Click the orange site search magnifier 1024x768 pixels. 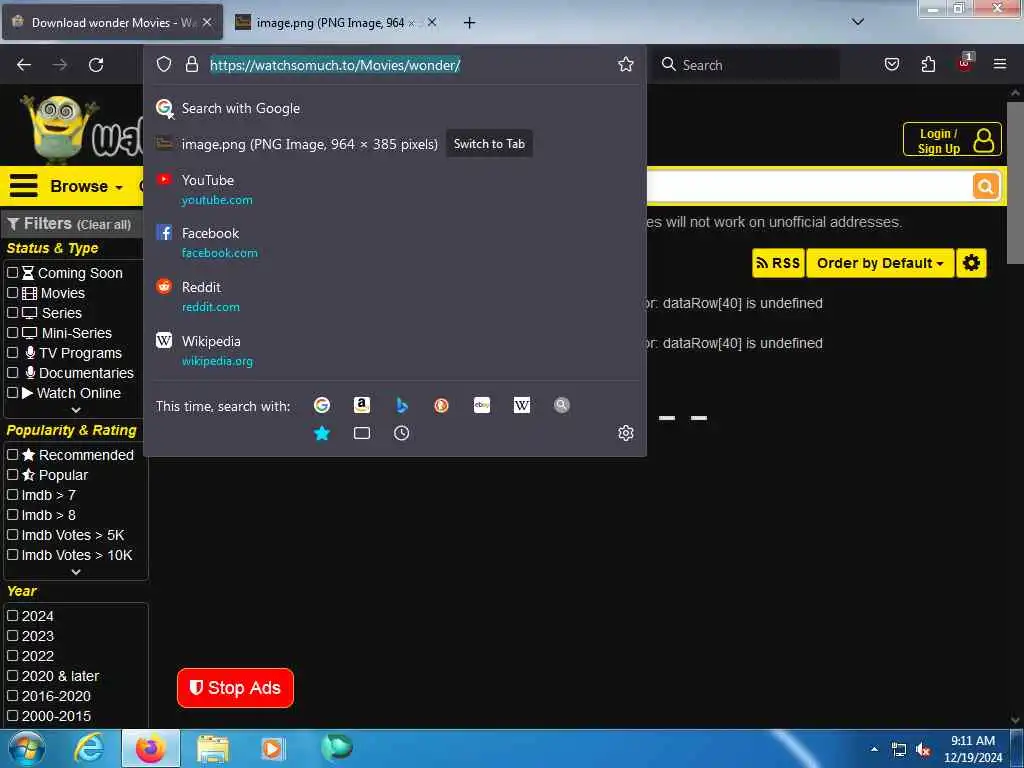985,186
